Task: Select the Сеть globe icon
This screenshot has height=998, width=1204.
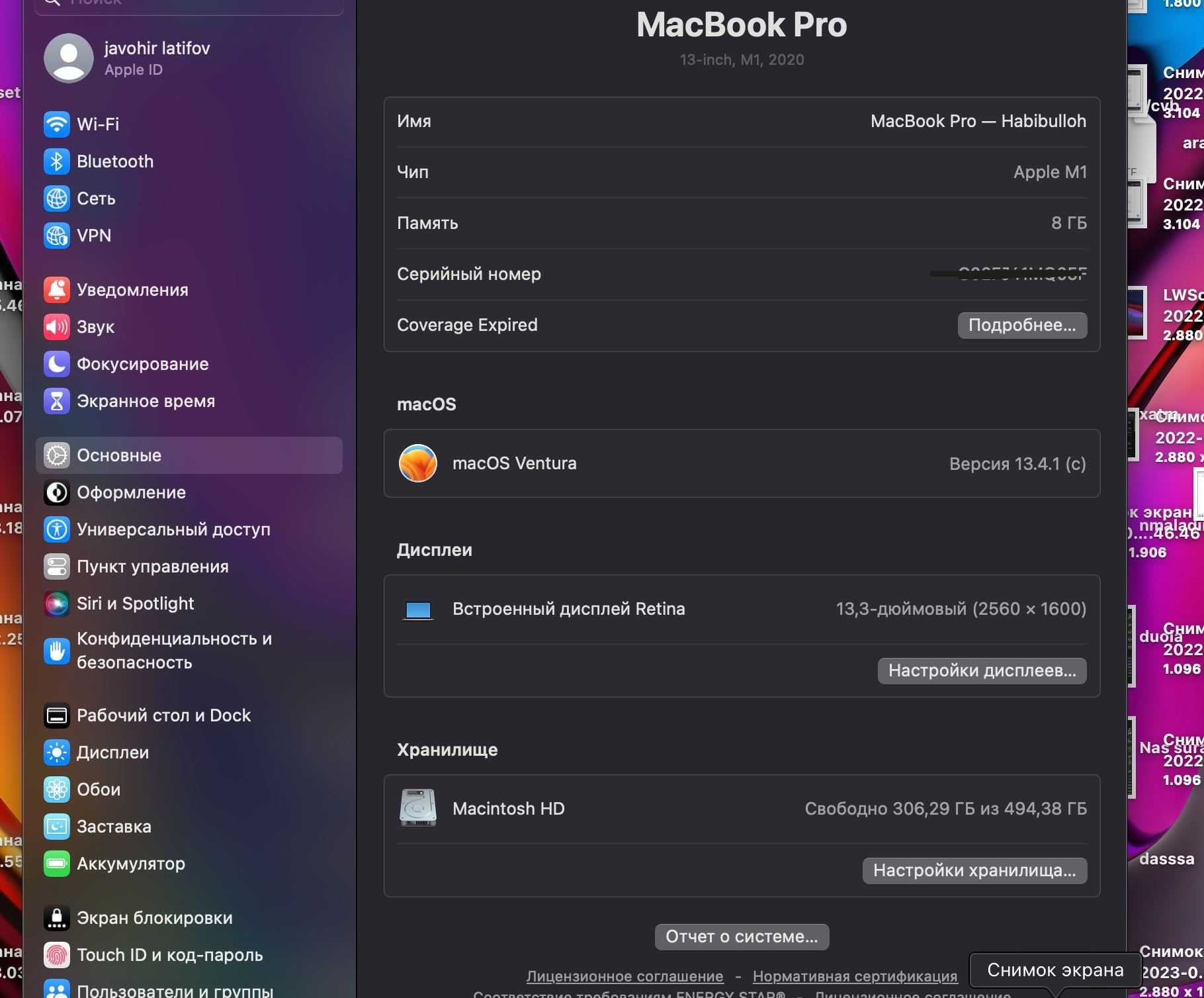Action: tap(57, 199)
